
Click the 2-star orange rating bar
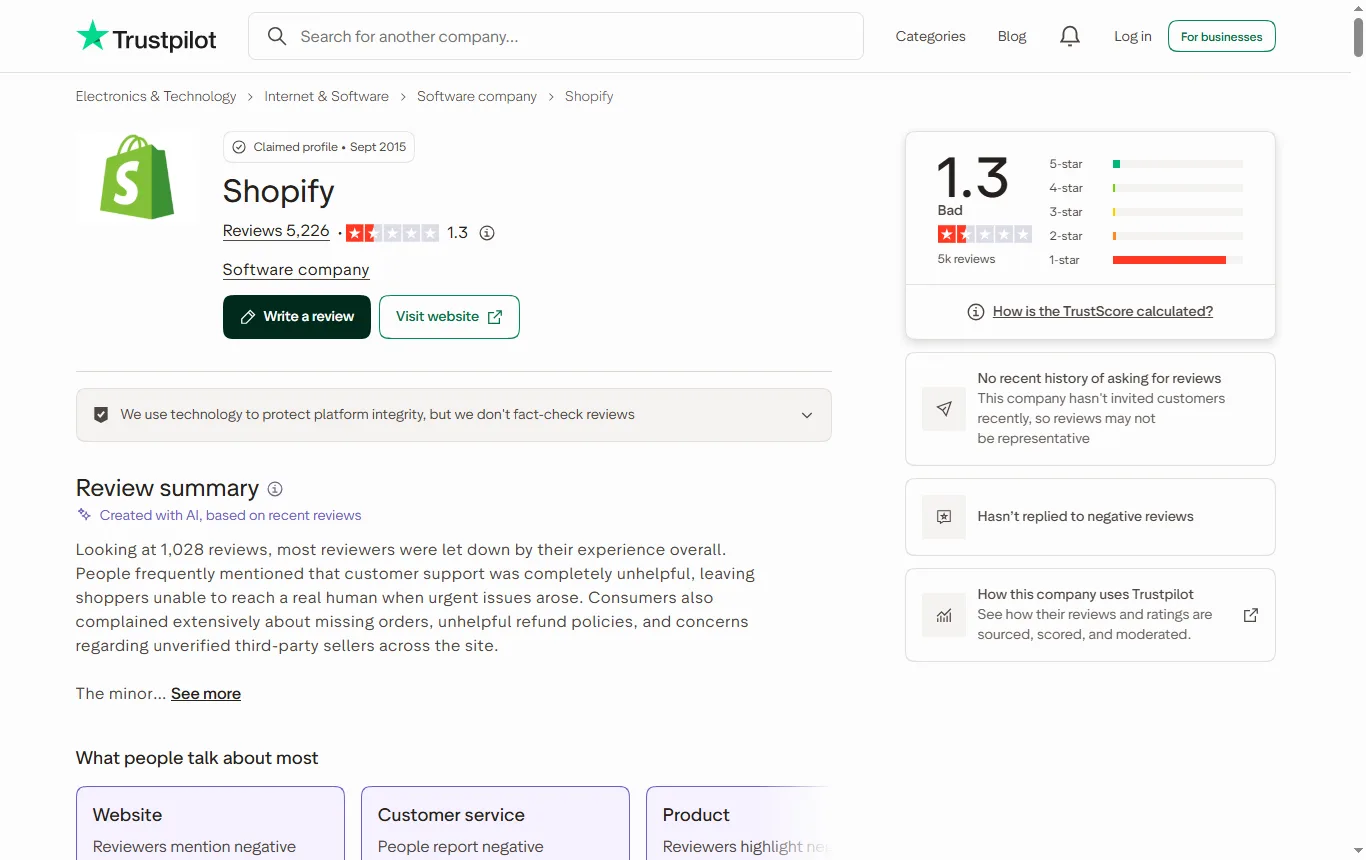[1114, 236]
